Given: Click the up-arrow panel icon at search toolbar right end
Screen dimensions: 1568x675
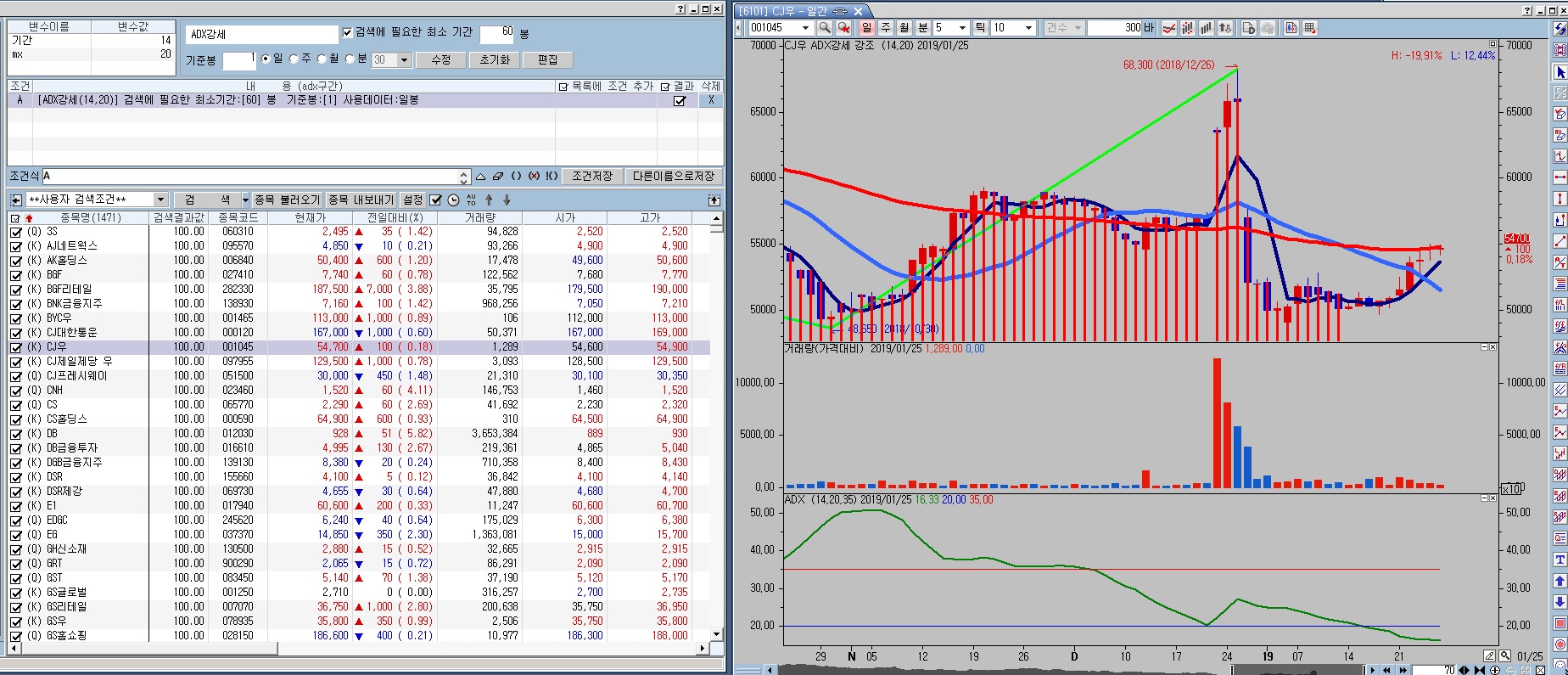Looking at the screenshot, I should coord(714,200).
